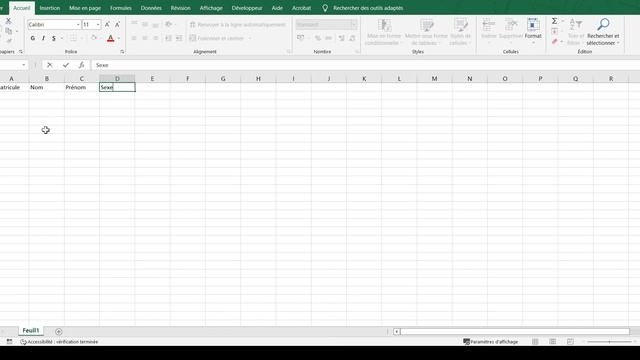
Task: Click the formula bar showing Sexe
Action: (x=365, y=65)
